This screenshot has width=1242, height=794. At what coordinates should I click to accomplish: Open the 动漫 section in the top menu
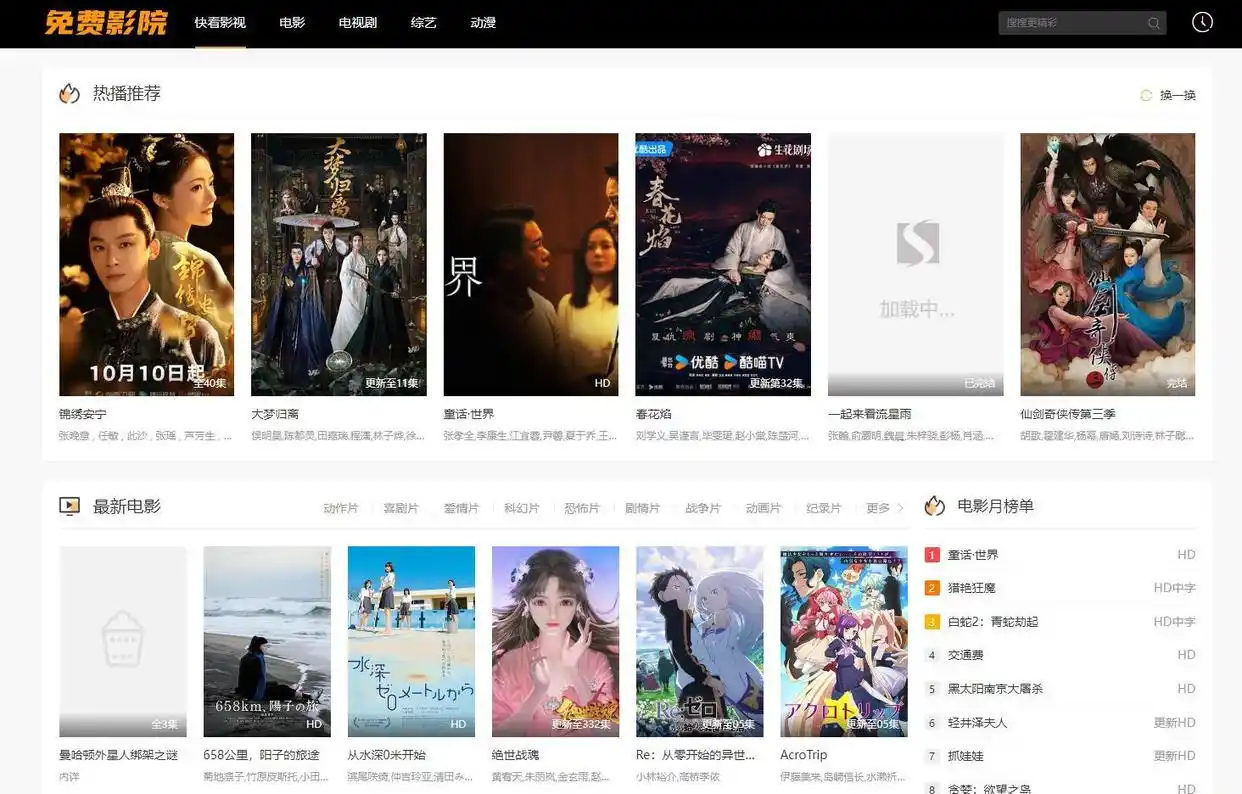483,23
